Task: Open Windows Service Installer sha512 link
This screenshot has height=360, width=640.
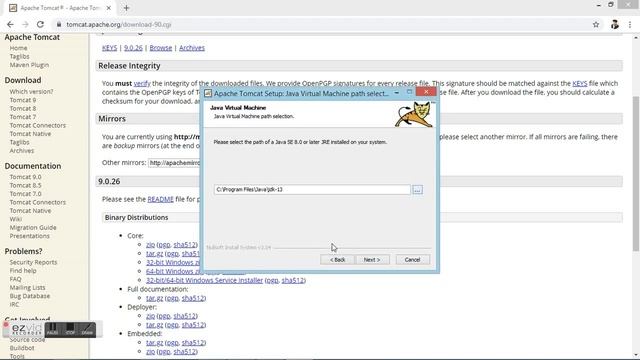Action: (293, 280)
